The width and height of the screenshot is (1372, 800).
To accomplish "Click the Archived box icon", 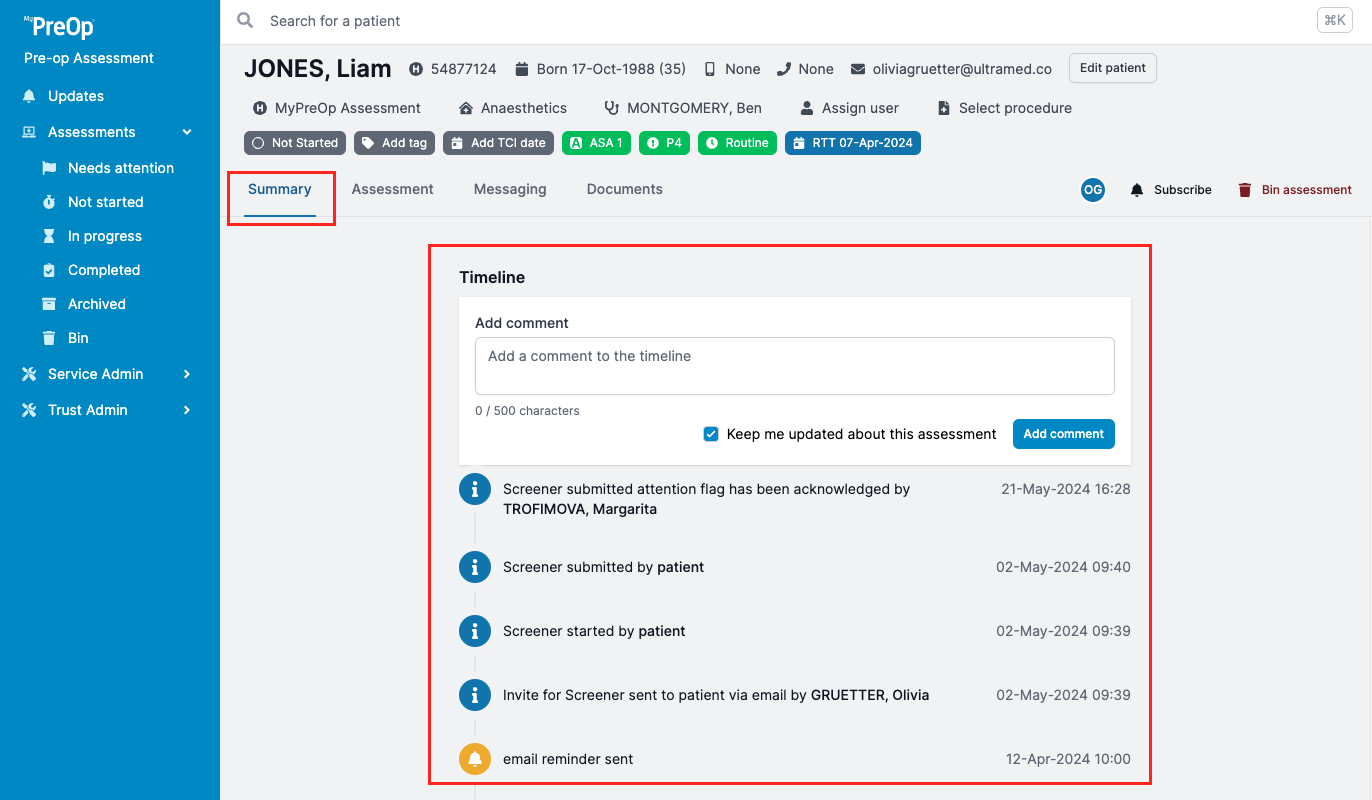I will click(x=49, y=304).
